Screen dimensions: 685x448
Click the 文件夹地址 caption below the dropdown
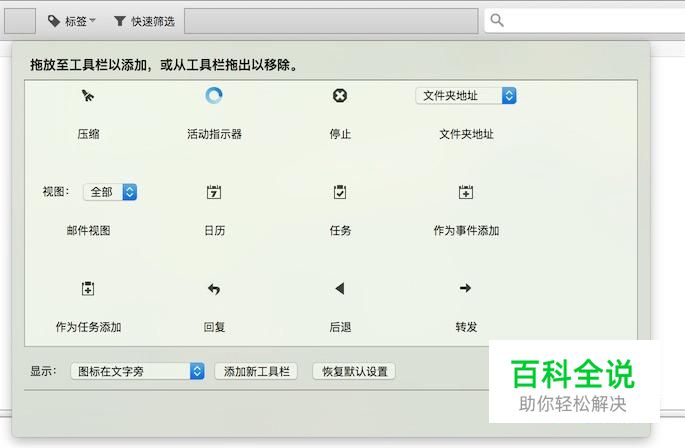coord(466,134)
